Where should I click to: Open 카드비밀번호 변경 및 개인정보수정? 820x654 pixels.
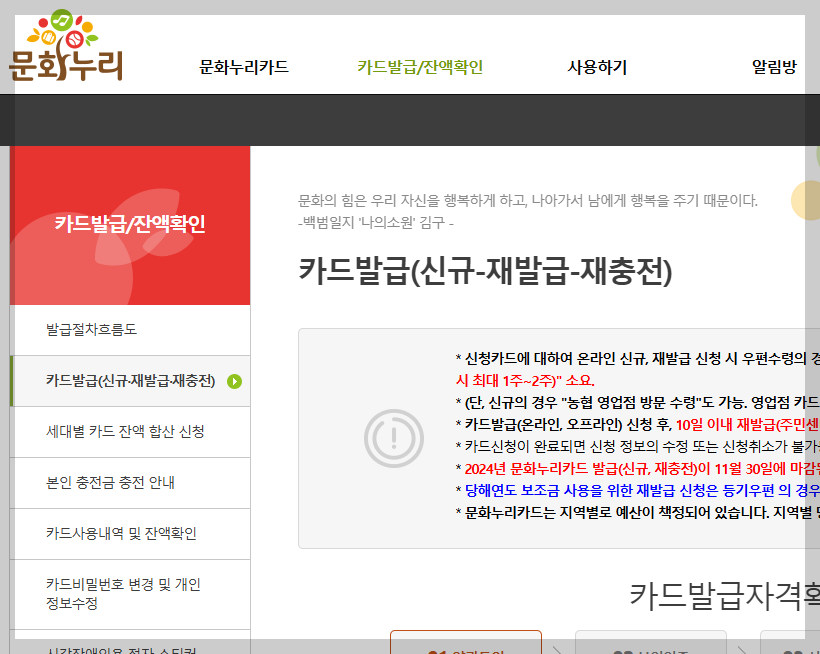point(130,594)
